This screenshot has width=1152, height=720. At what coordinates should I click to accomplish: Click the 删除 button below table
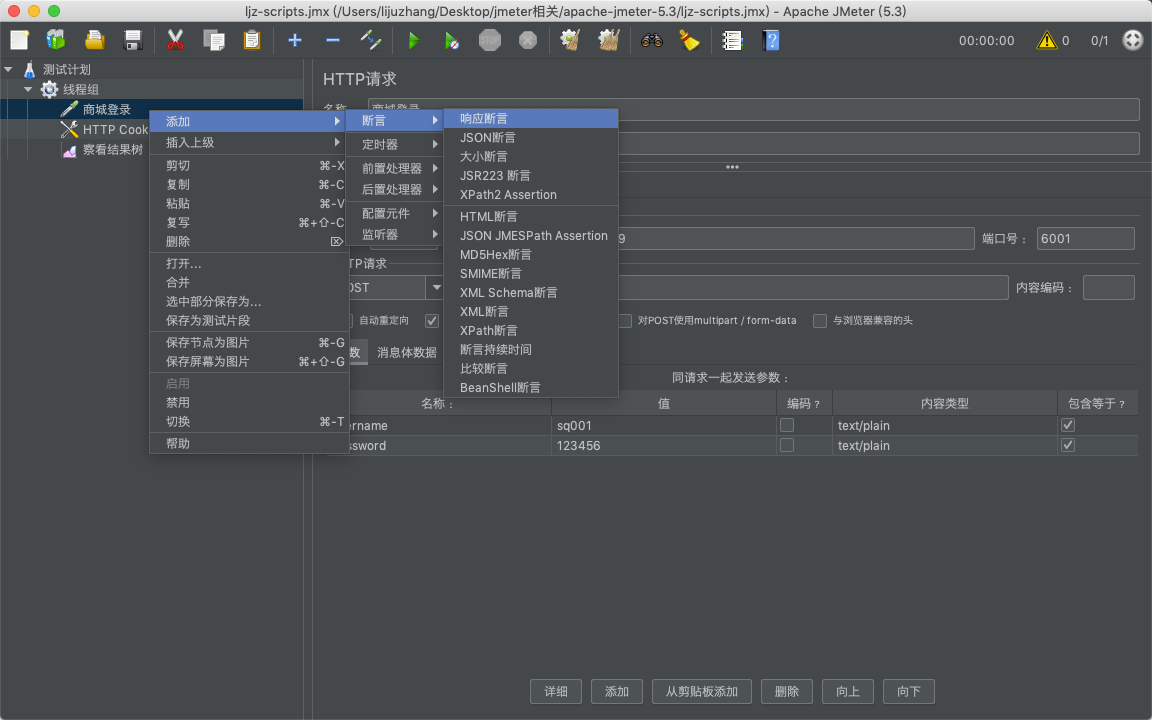pos(787,691)
